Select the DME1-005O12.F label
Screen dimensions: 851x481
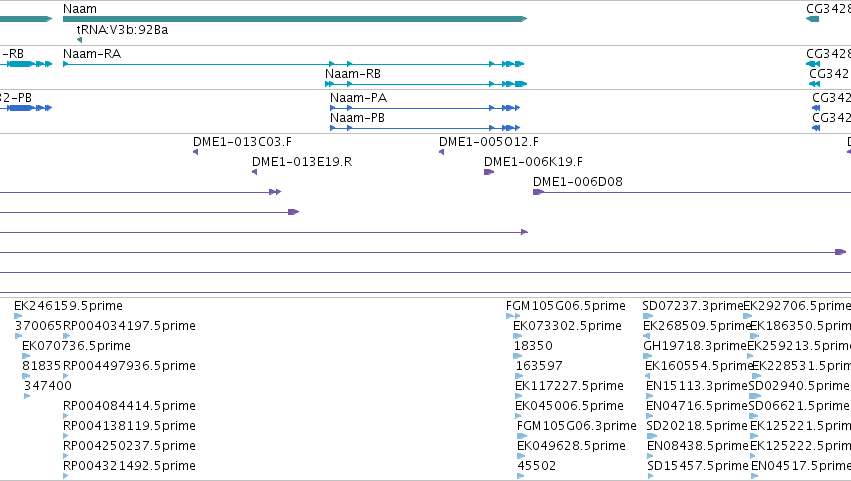coord(488,142)
